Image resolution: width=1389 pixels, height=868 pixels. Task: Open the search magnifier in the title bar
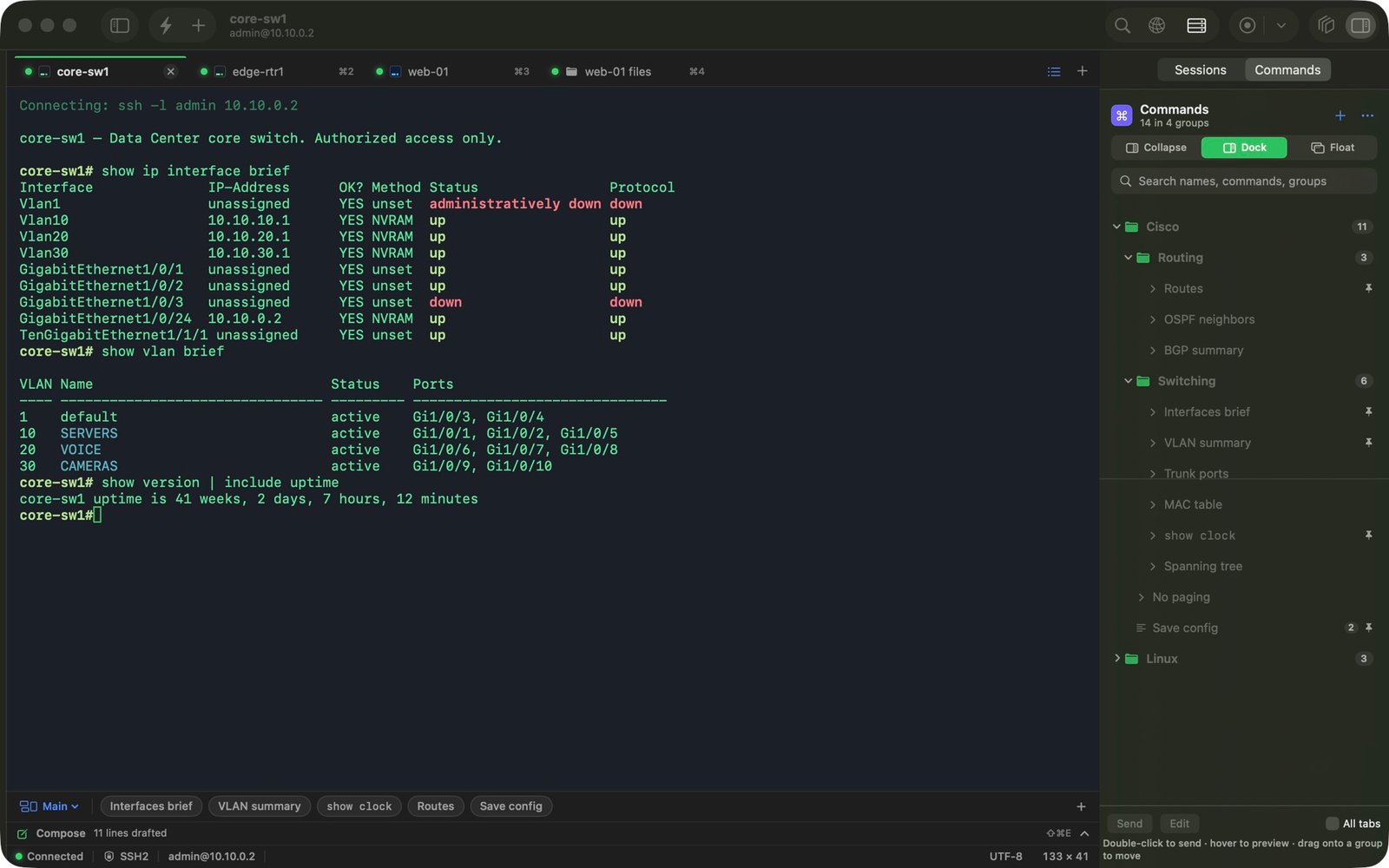1122,25
